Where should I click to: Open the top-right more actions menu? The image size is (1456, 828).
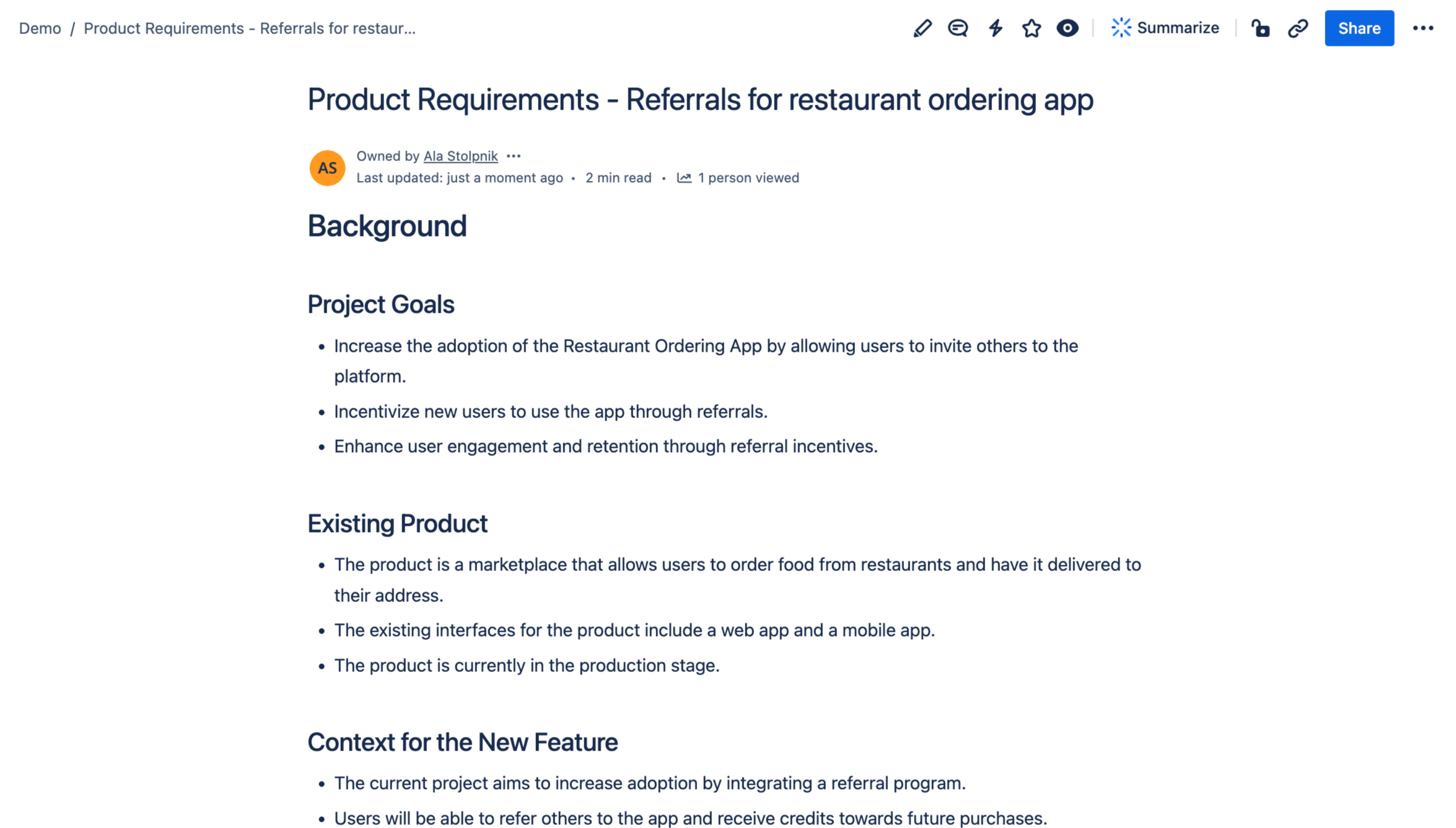pos(1423,28)
